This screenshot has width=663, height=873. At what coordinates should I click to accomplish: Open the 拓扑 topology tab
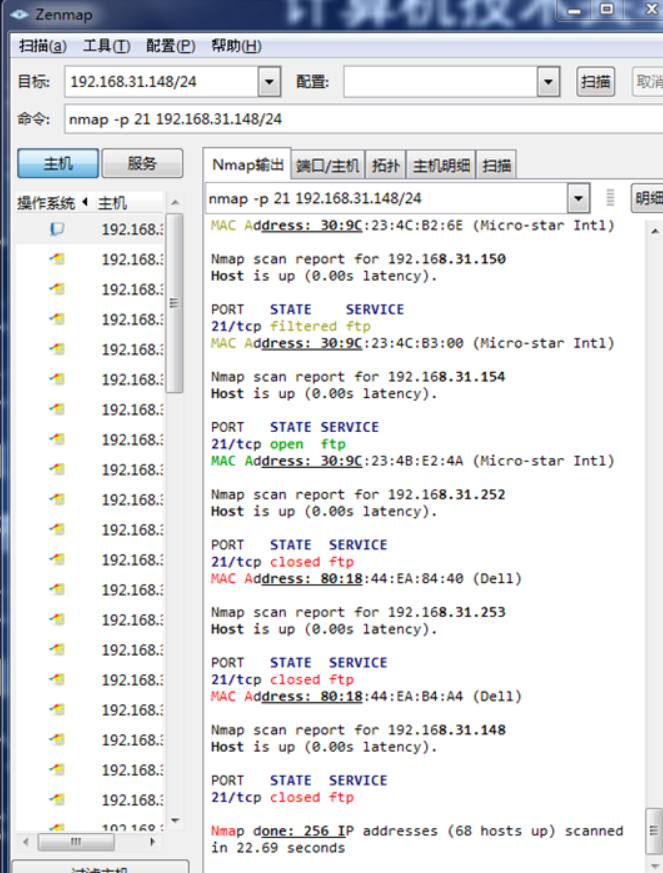386,165
